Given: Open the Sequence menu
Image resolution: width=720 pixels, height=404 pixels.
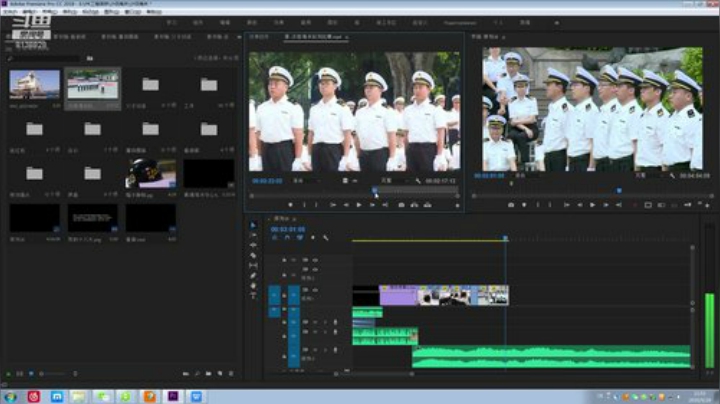Looking at the screenshot, I should pos(70,11).
